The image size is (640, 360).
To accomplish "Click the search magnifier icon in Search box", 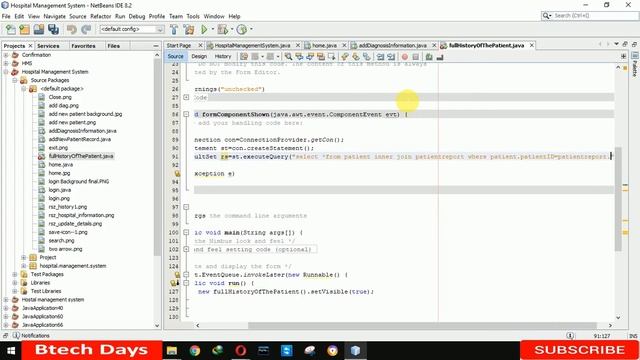I will 546,16.
